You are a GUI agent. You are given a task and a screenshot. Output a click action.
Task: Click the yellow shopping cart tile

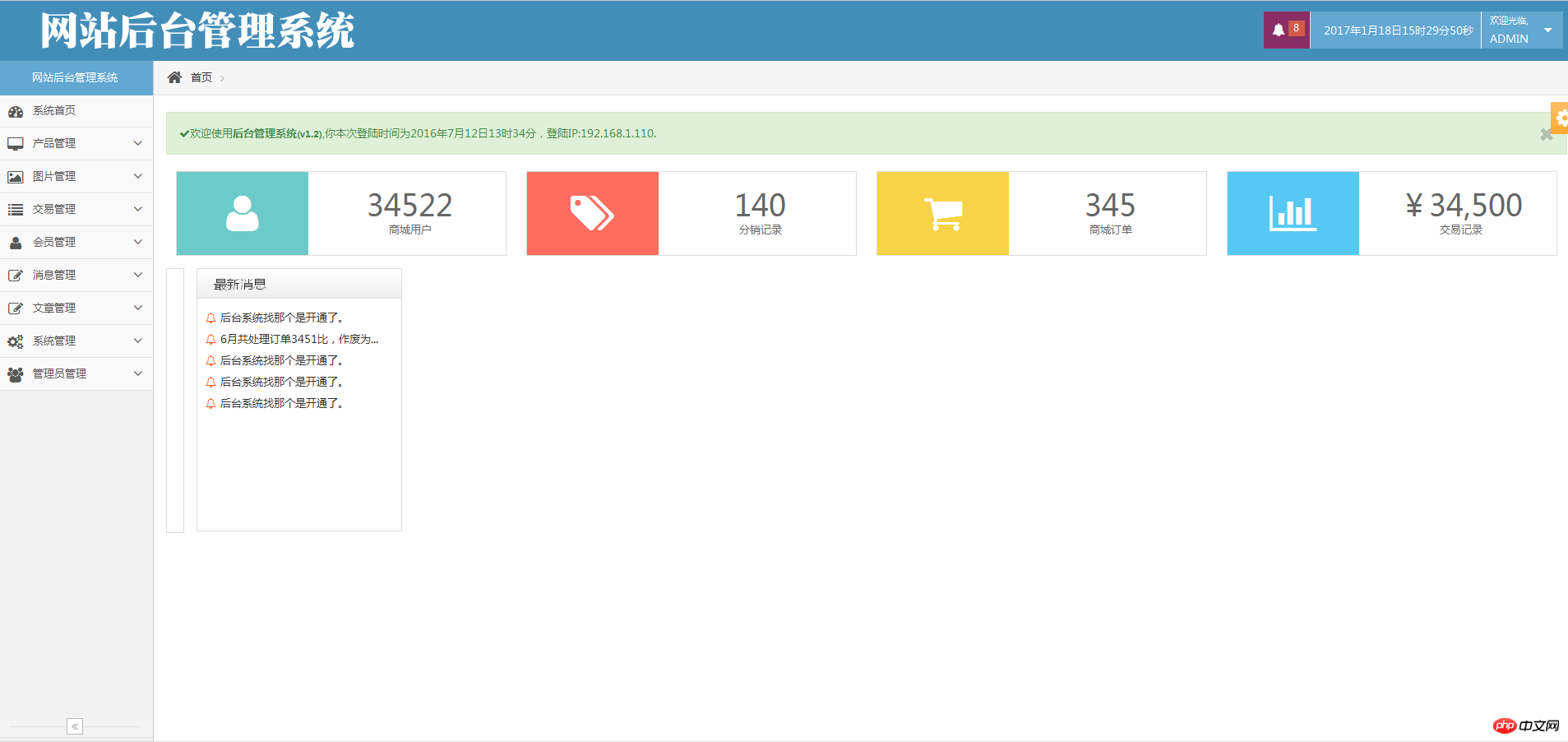[x=942, y=213]
